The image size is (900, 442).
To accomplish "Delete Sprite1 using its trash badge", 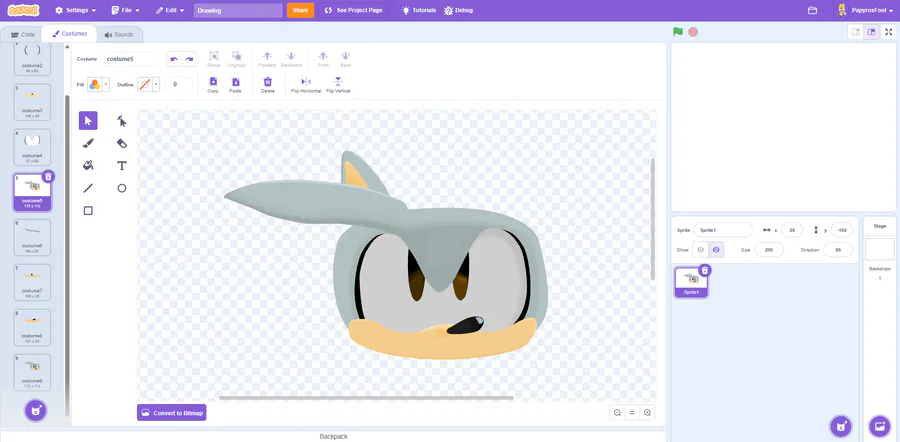I will (705, 270).
